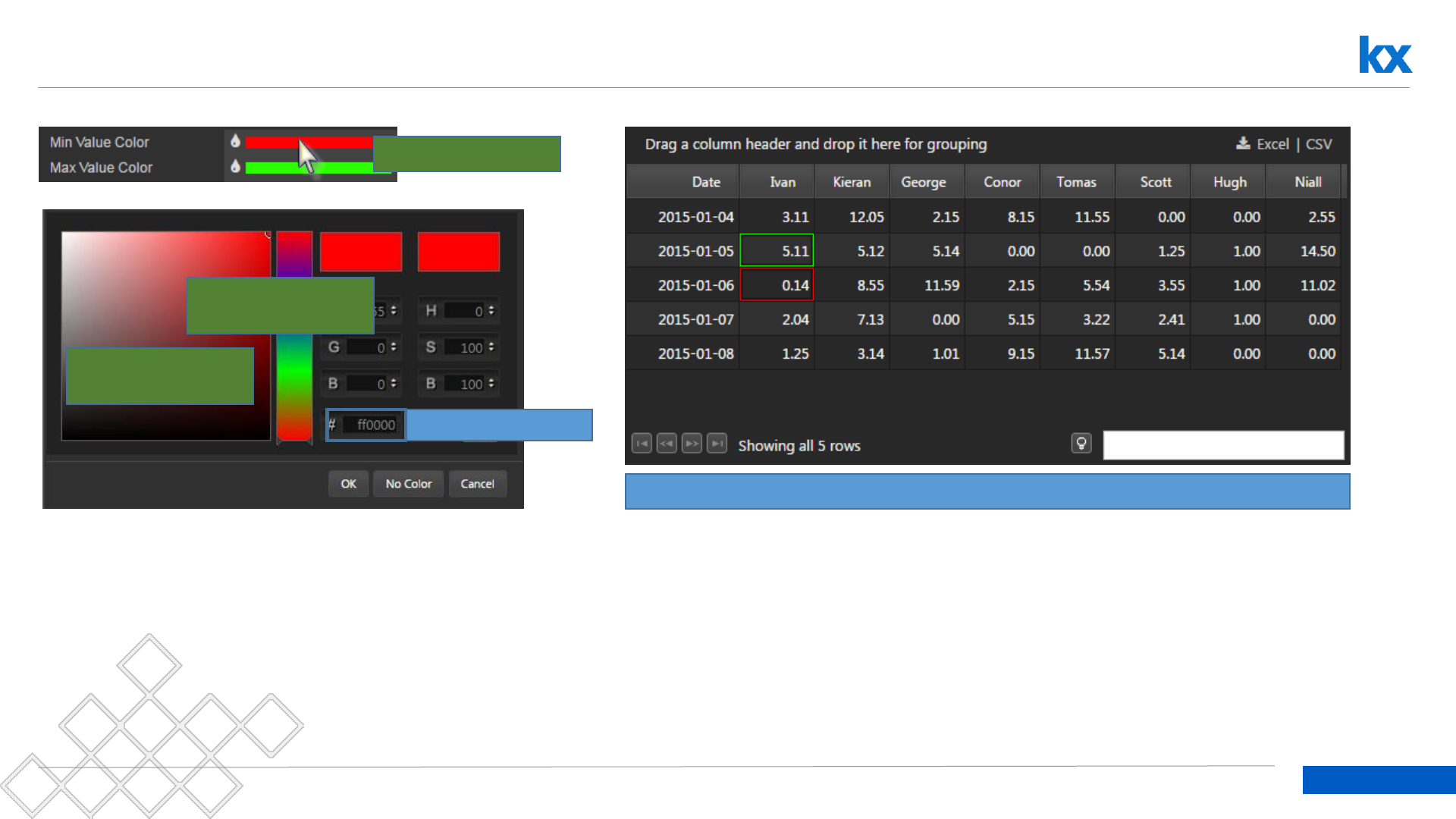Click the first page navigation icon

(642, 444)
